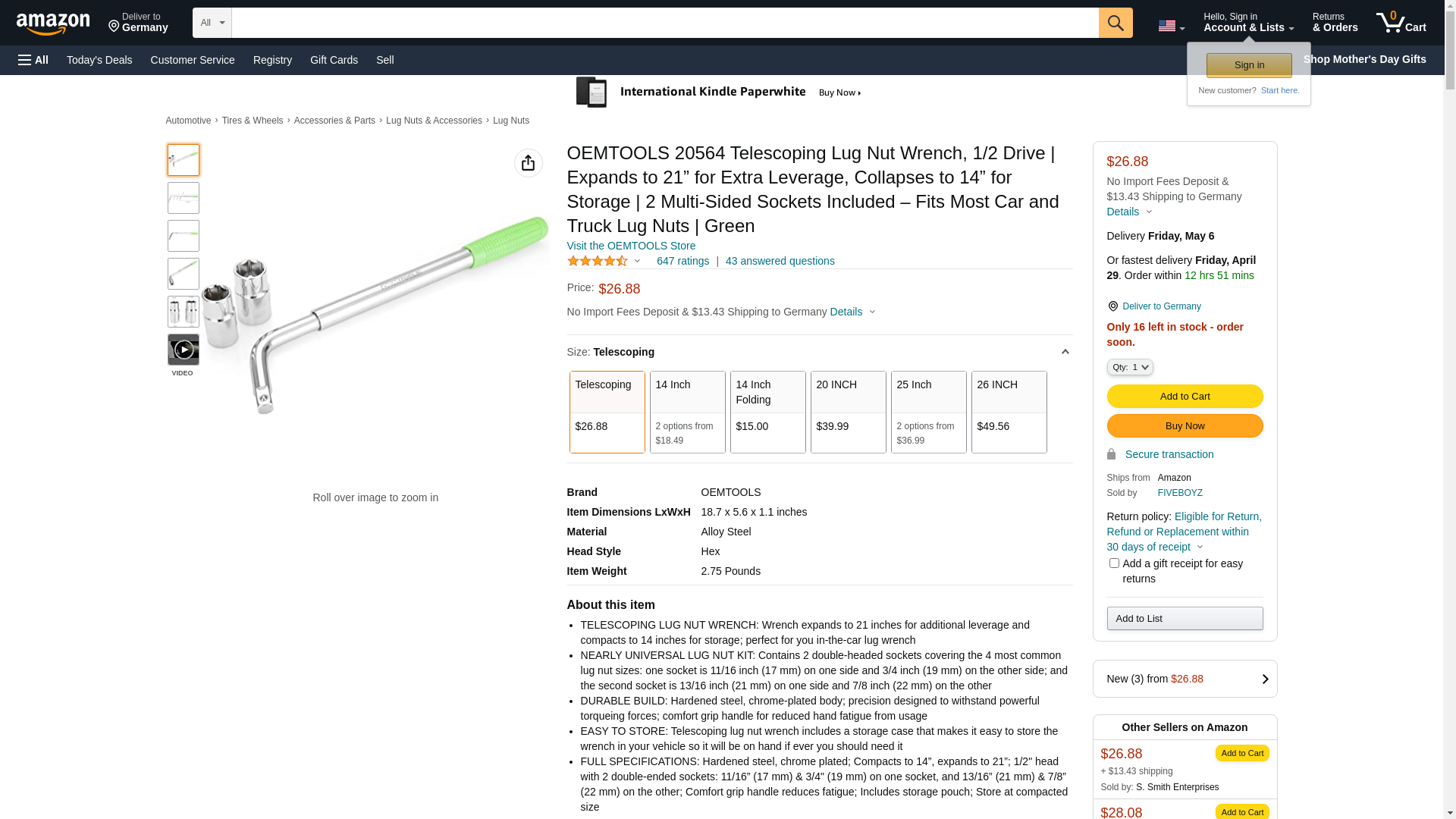Screen dimensions: 1456x819
Task: Click the Amazon logo
Action: point(53,24)
